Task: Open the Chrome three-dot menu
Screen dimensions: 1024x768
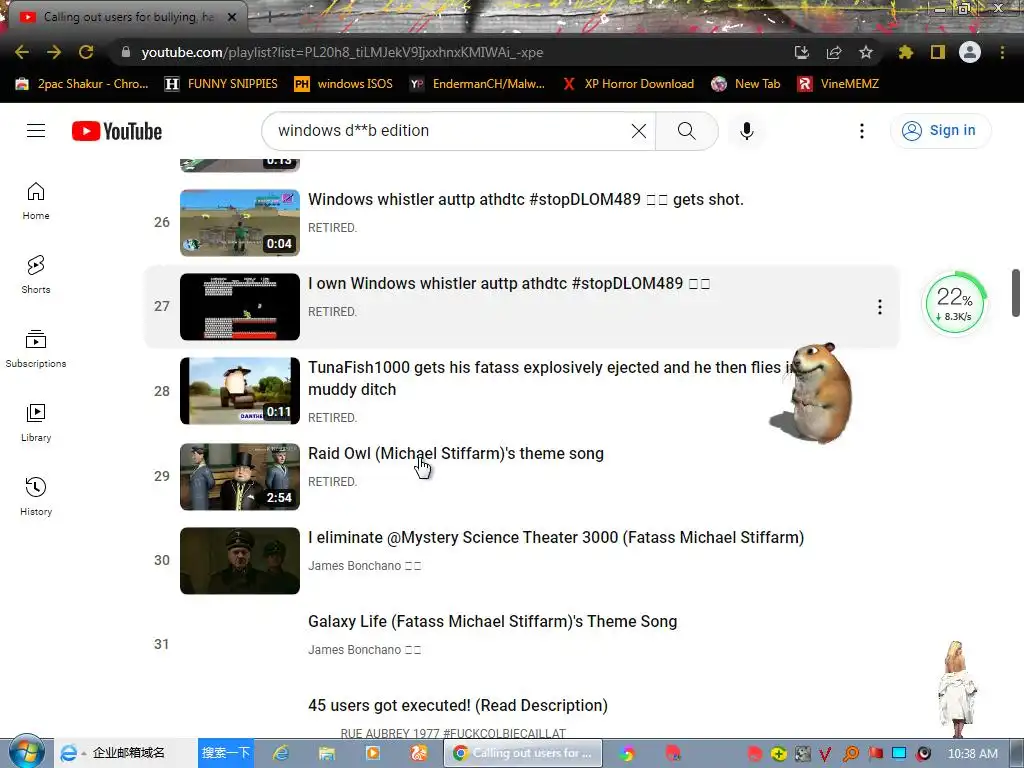Action: [x=1002, y=52]
